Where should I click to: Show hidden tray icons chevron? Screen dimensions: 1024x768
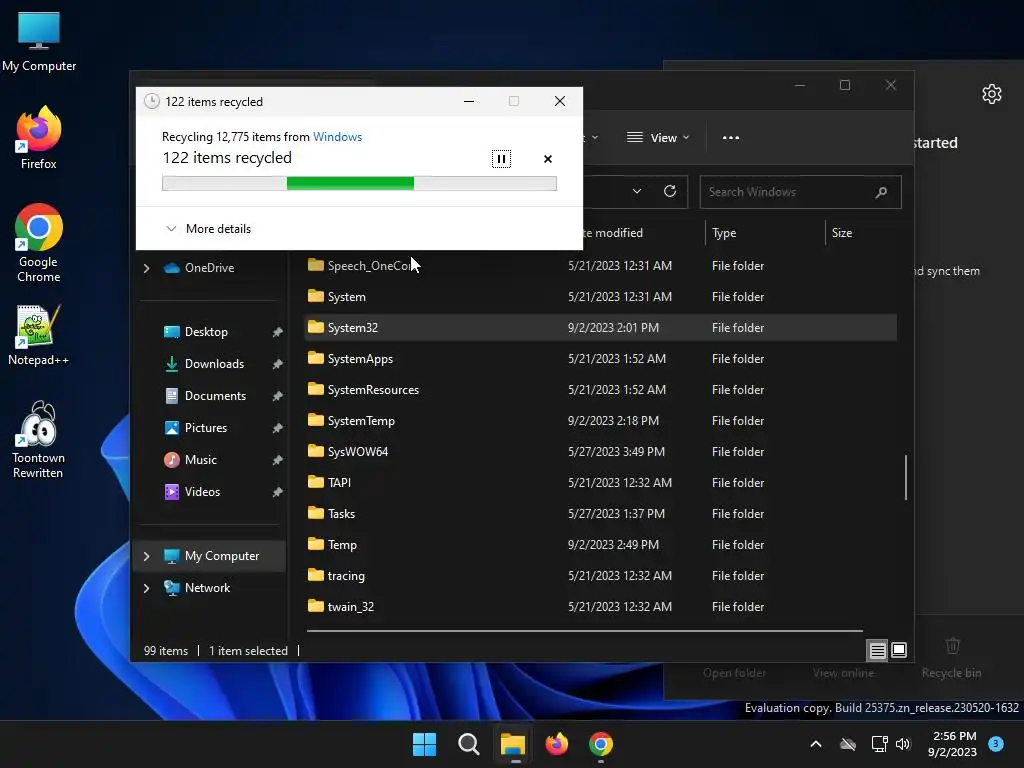click(816, 744)
